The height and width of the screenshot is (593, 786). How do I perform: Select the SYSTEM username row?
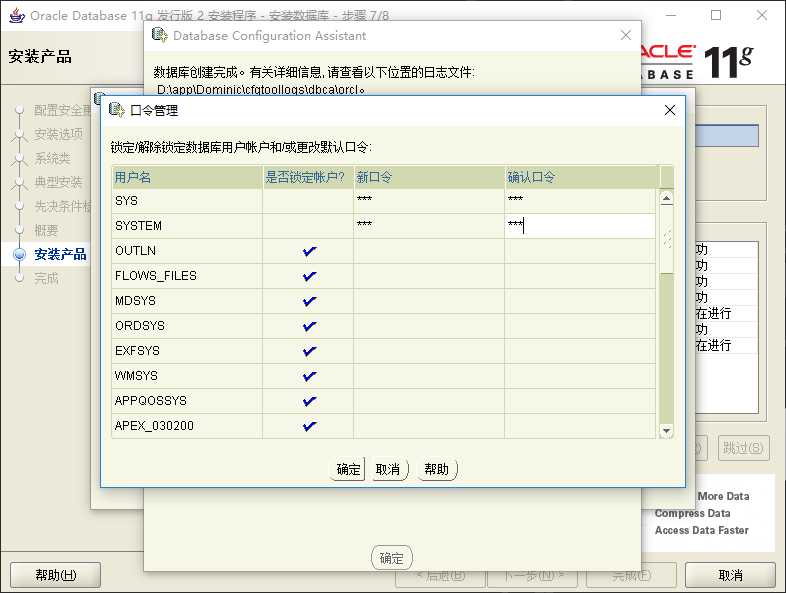click(x=187, y=226)
